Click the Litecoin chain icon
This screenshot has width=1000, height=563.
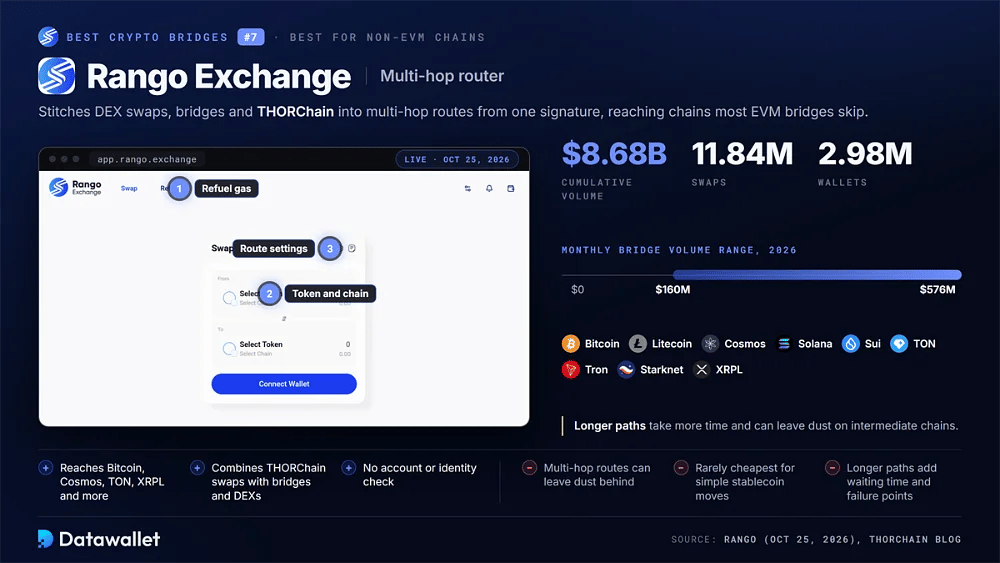(x=638, y=344)
